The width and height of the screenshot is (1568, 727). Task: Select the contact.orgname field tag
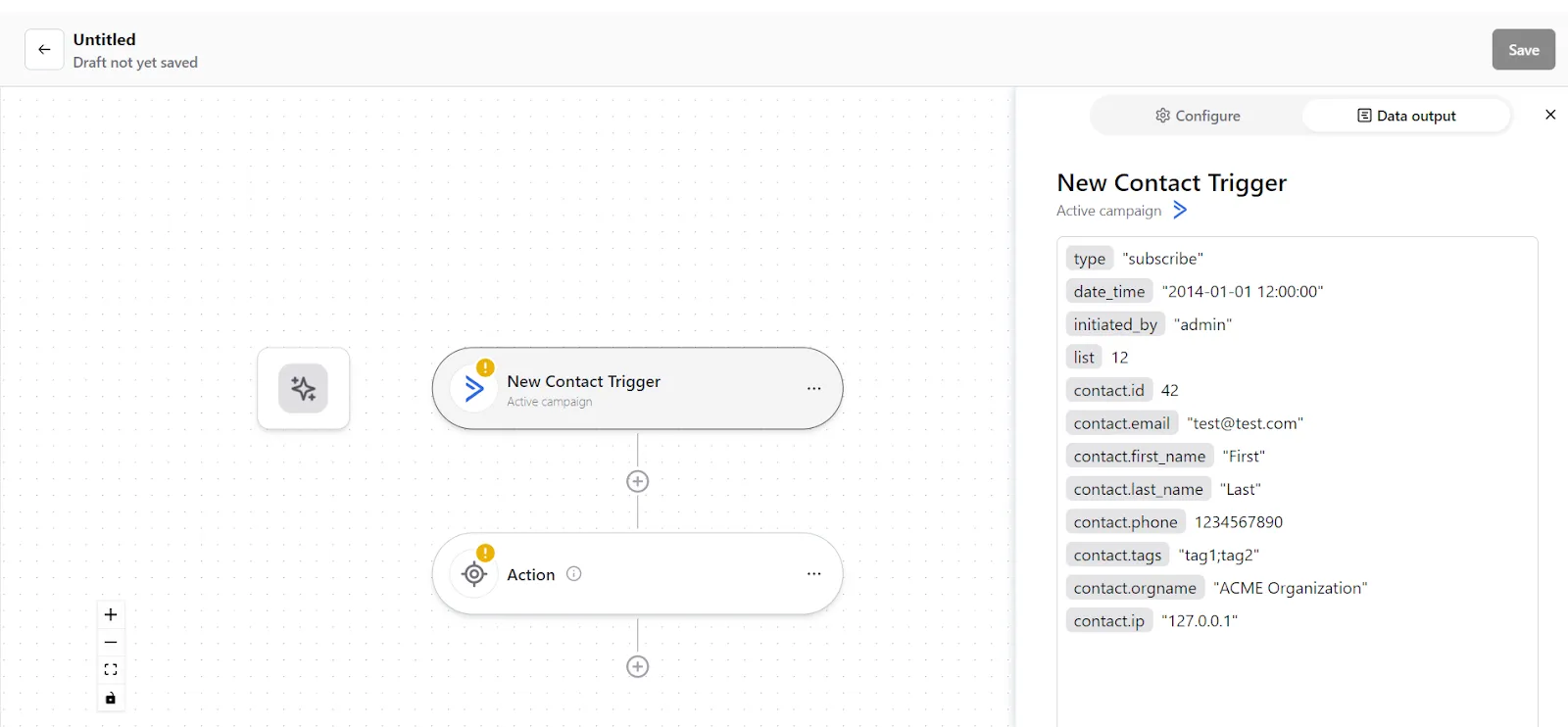1135,588
